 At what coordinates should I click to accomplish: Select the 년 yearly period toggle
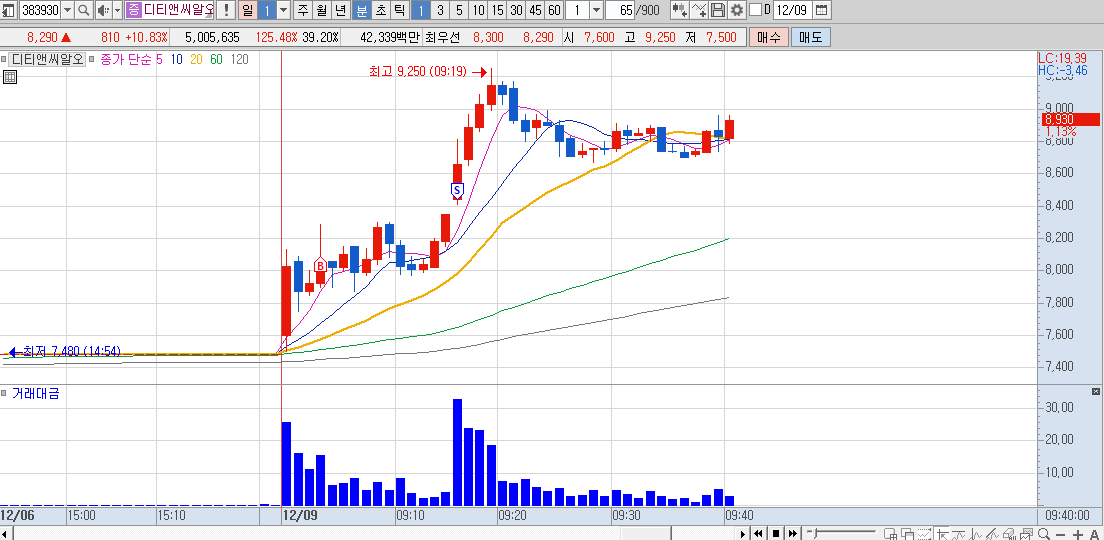(x=340, y=10)
